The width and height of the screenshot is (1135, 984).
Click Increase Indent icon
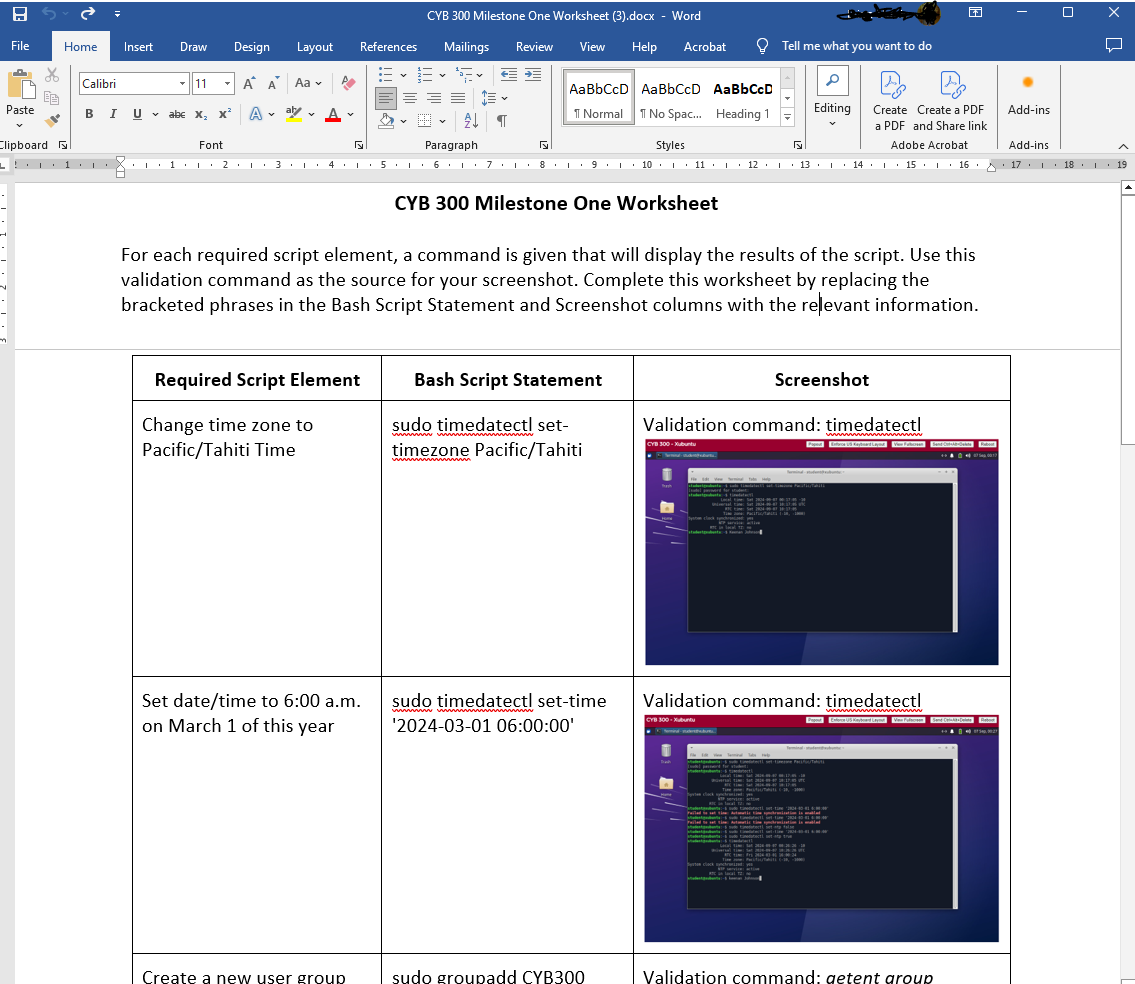(x=533, y=75)
